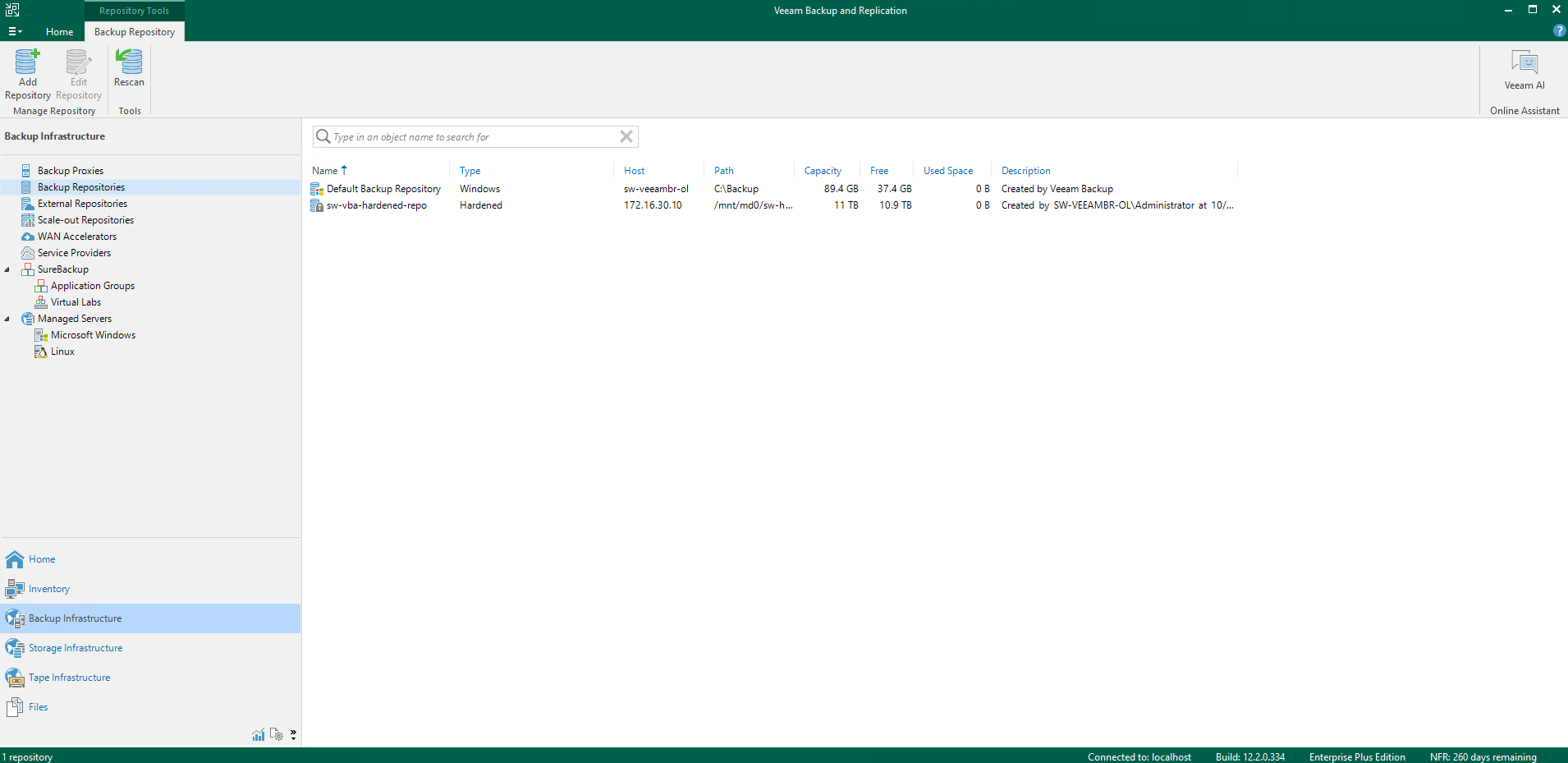
Task: Select the sw-vba-hardened-repo row
Action: pos(772,205)
